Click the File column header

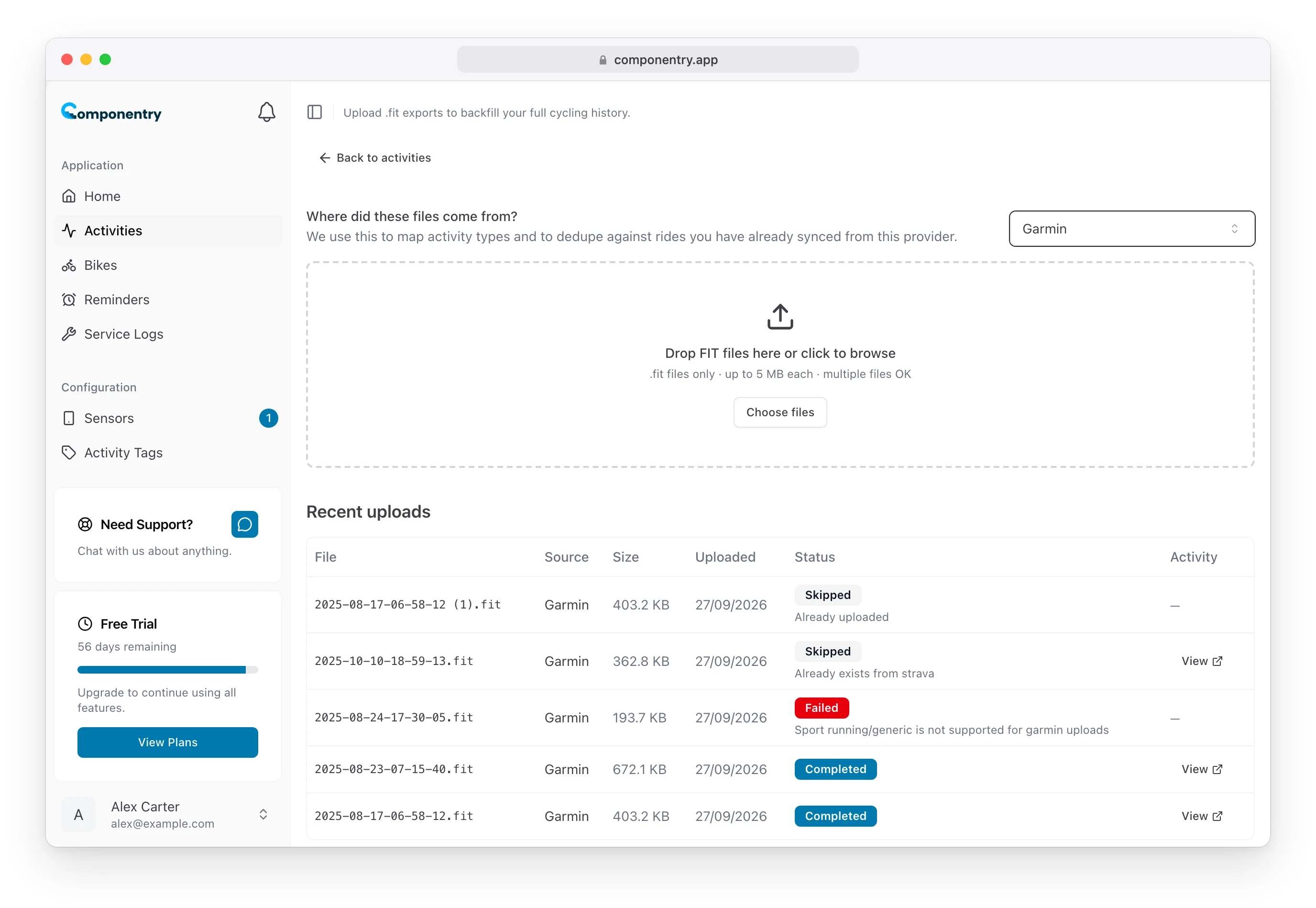[325, 557]
